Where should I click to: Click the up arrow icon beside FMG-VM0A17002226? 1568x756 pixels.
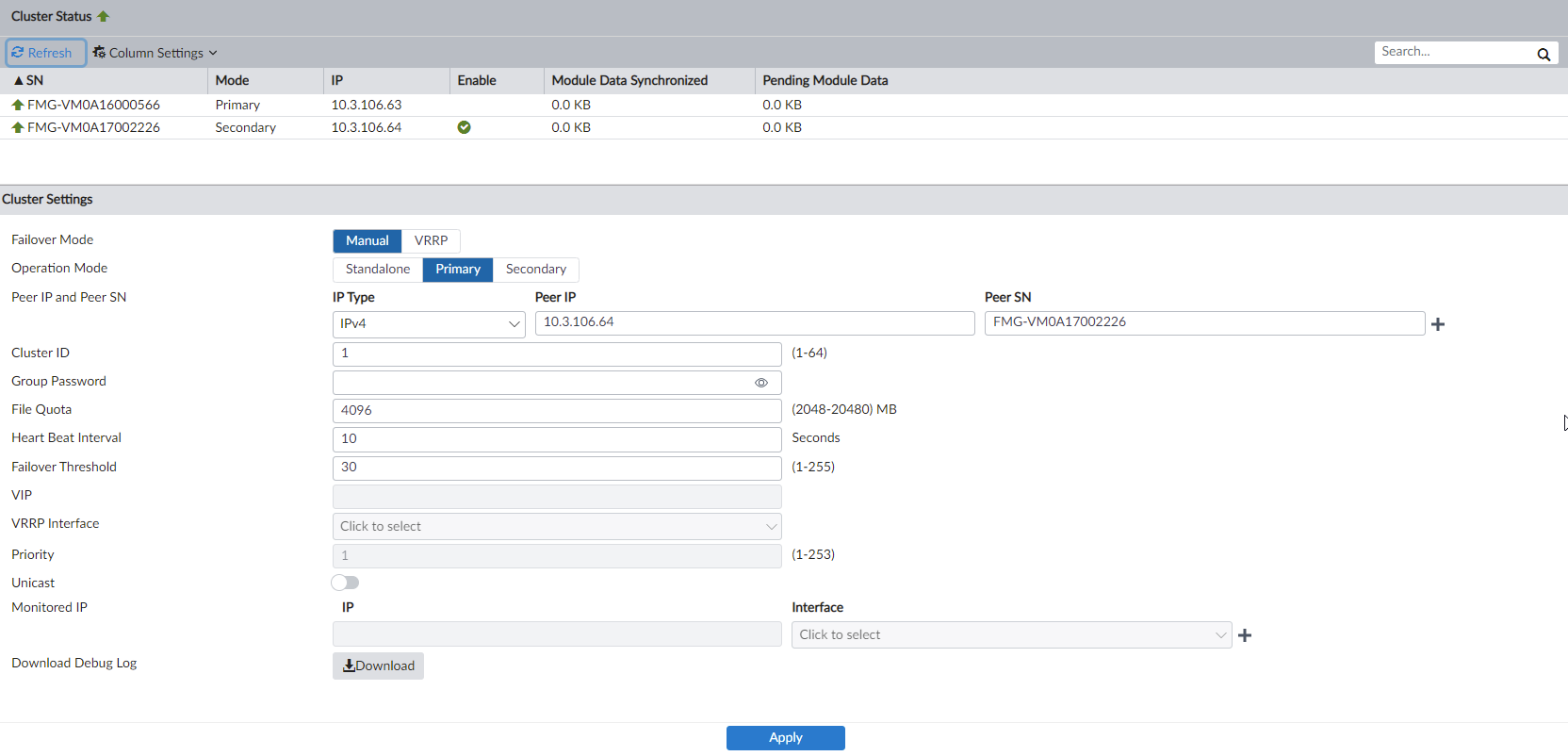click(17, 127)
